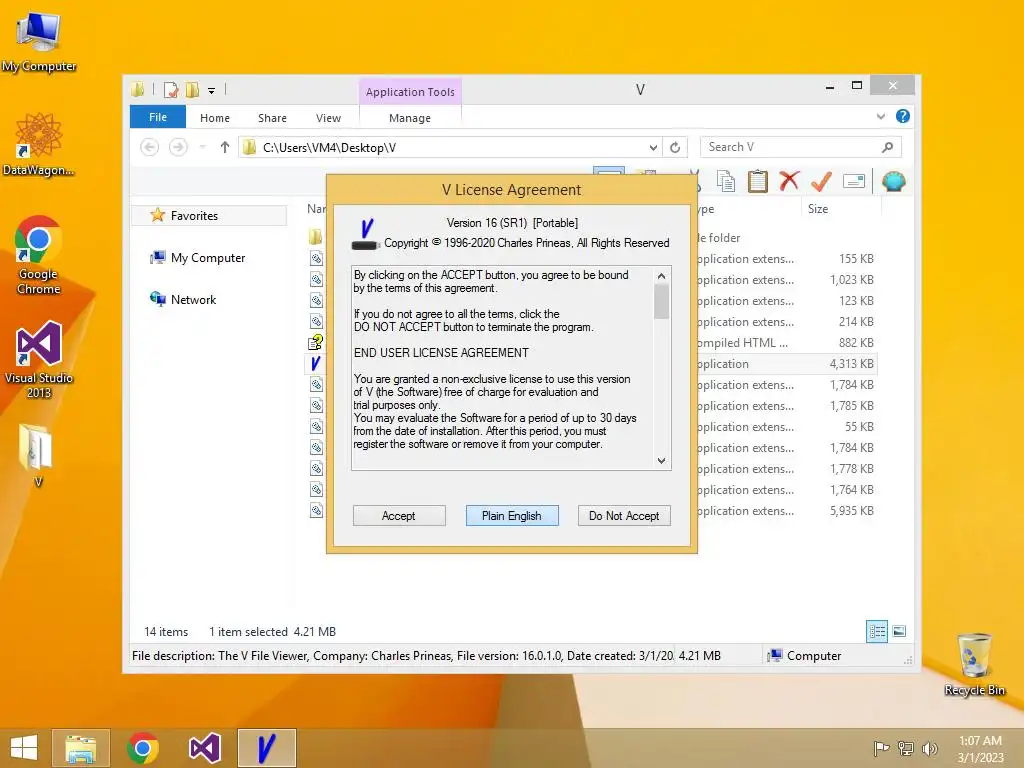Click the Refresh button beside address bar
This screenshot has width=1024, height=768.
click(x=675, y=148)
